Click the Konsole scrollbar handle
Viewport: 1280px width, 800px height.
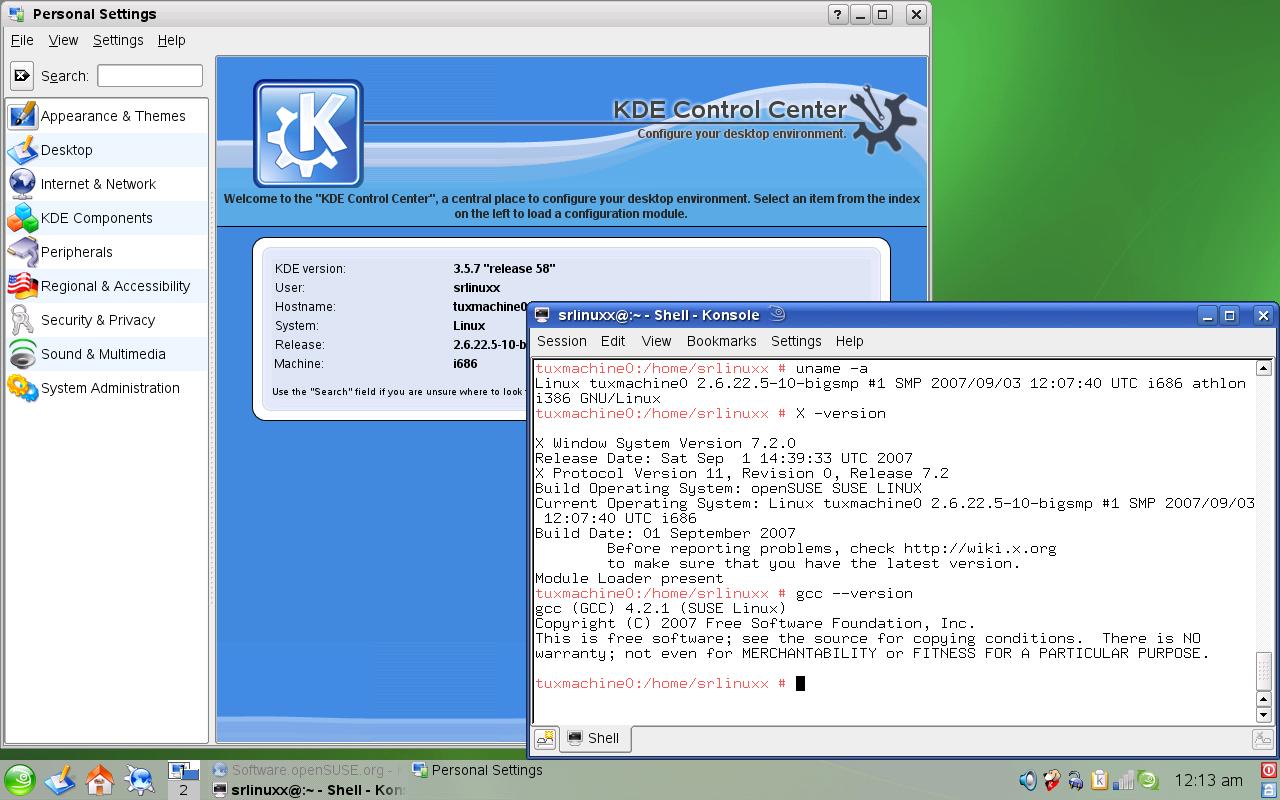click(1264, 670)
